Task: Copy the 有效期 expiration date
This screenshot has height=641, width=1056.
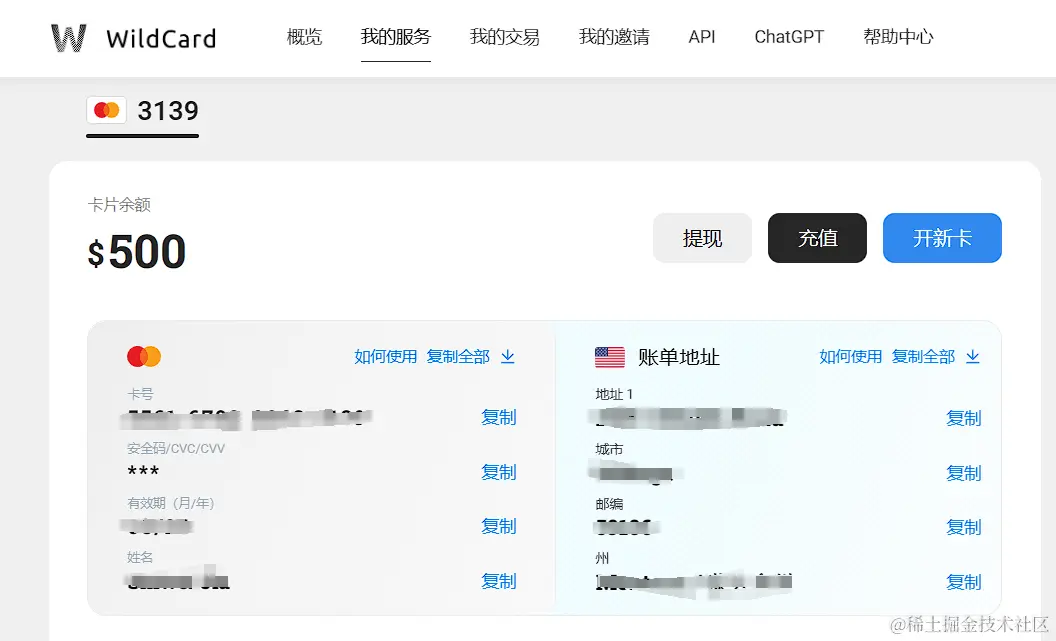Action: pyautogui.click(x=498, y=527)
